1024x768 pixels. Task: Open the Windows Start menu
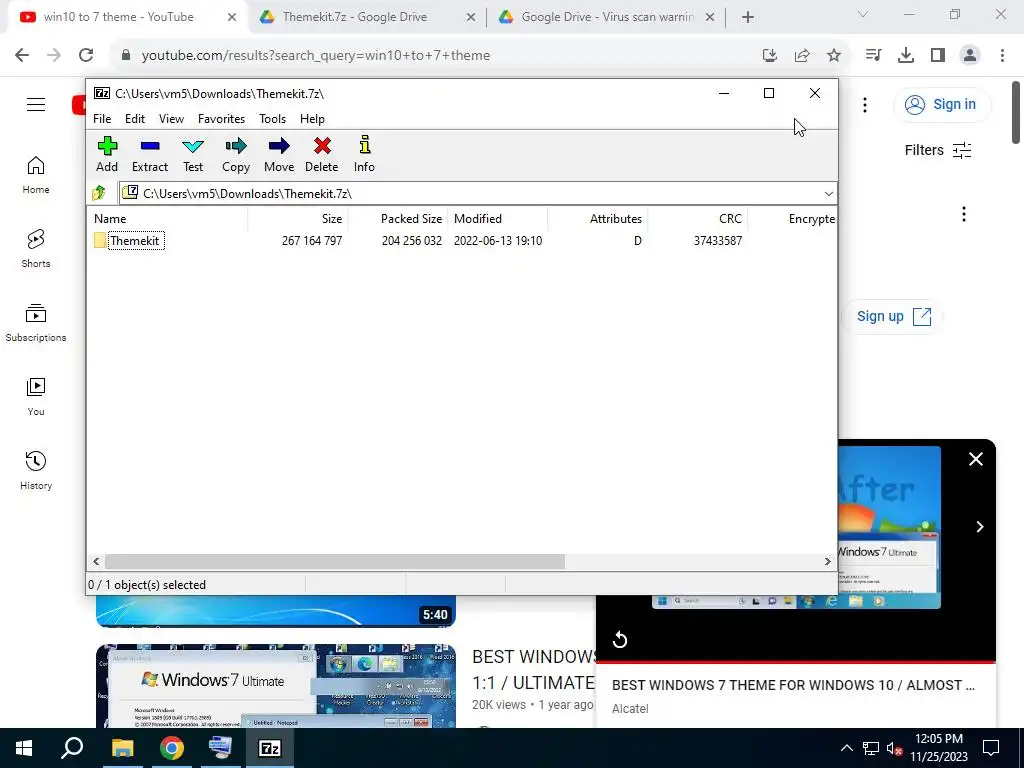24,748
